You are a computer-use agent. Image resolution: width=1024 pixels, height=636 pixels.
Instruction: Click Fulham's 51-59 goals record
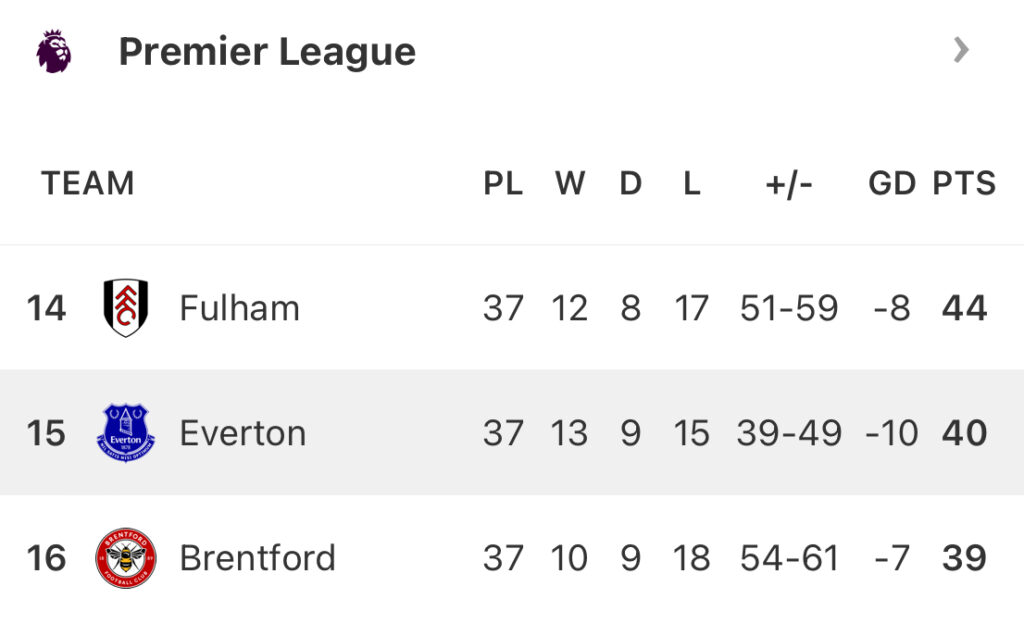click(x=789, y=308)
